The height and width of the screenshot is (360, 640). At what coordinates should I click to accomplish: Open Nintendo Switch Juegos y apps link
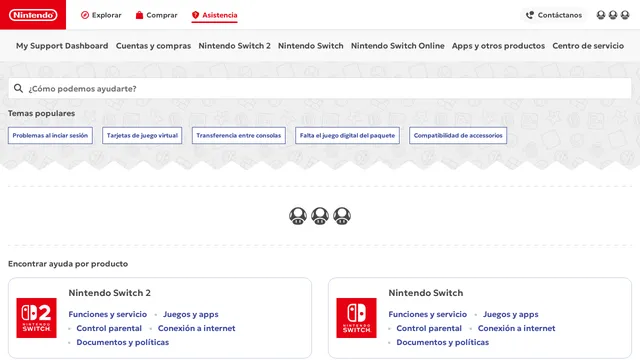(511, 314)
